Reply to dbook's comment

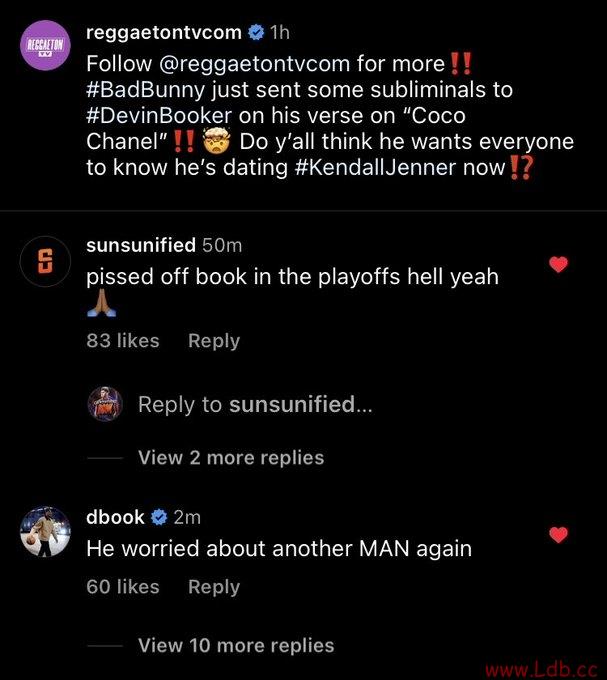214,587
